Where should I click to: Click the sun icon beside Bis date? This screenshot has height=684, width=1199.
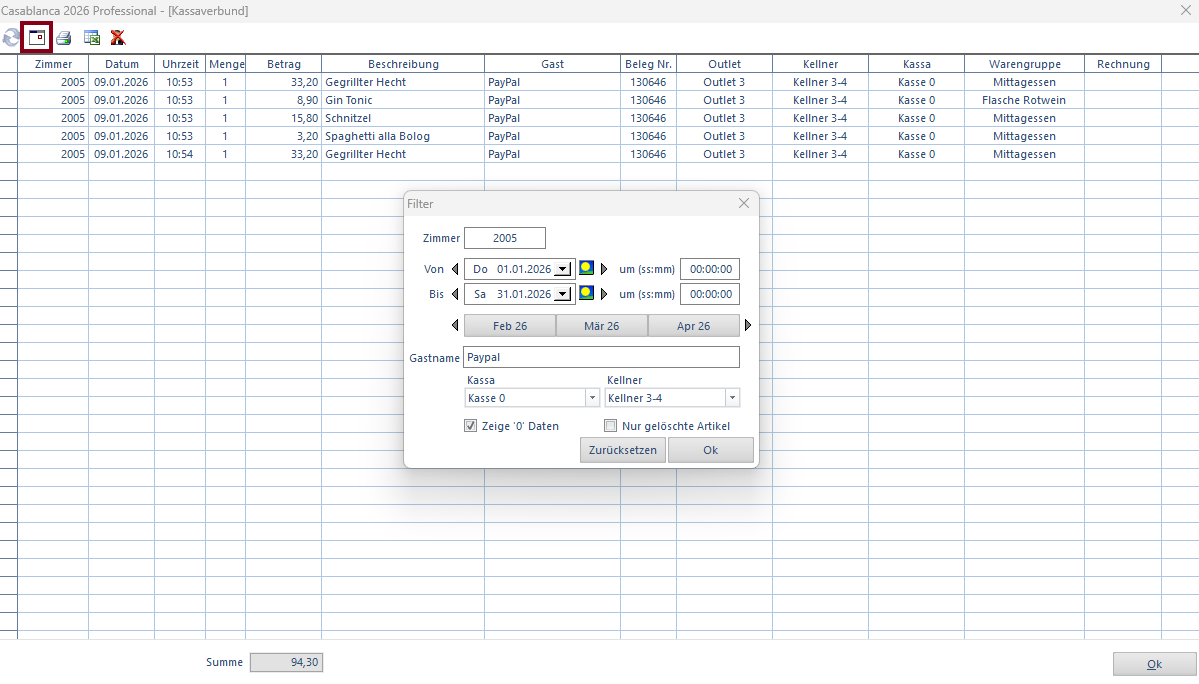(x=587, y=293)
